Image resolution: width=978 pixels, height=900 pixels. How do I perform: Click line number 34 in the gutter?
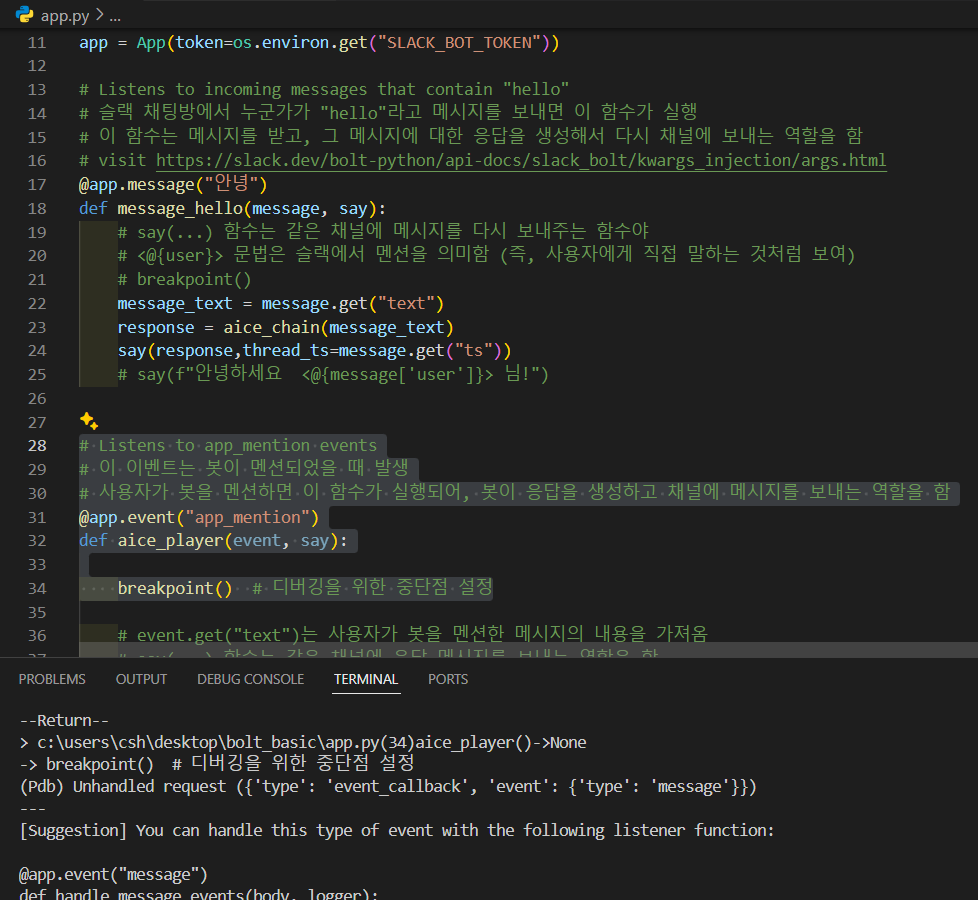(x=37, y=588)
